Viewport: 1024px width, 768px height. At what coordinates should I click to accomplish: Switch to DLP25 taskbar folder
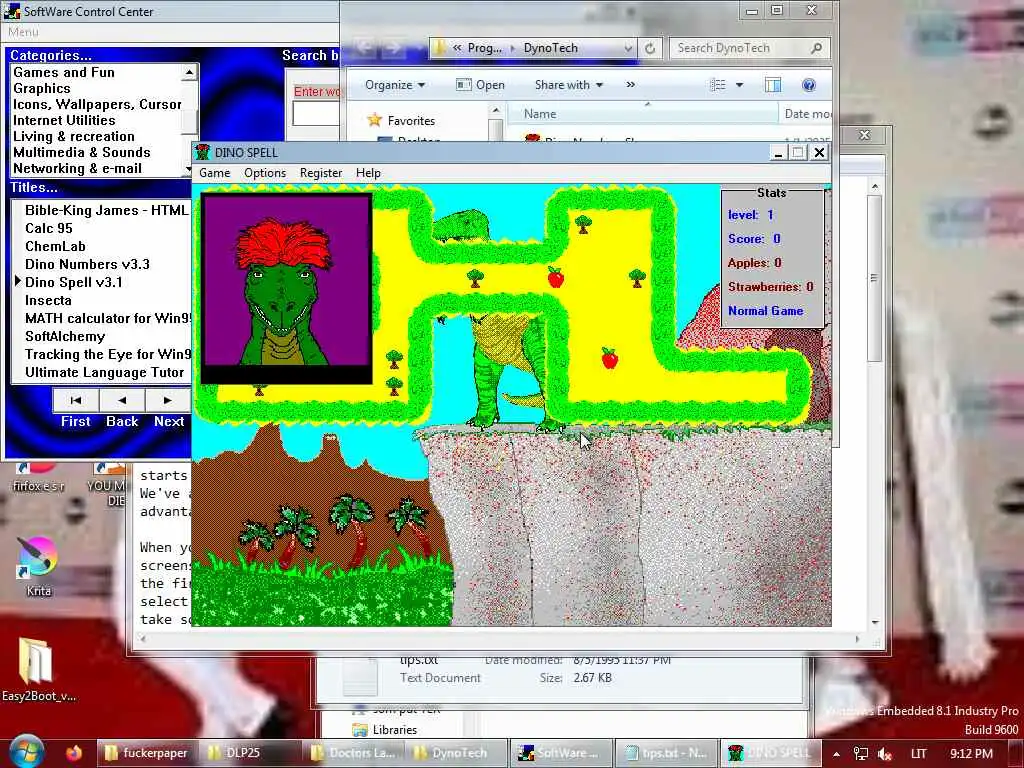click(251, 753)
